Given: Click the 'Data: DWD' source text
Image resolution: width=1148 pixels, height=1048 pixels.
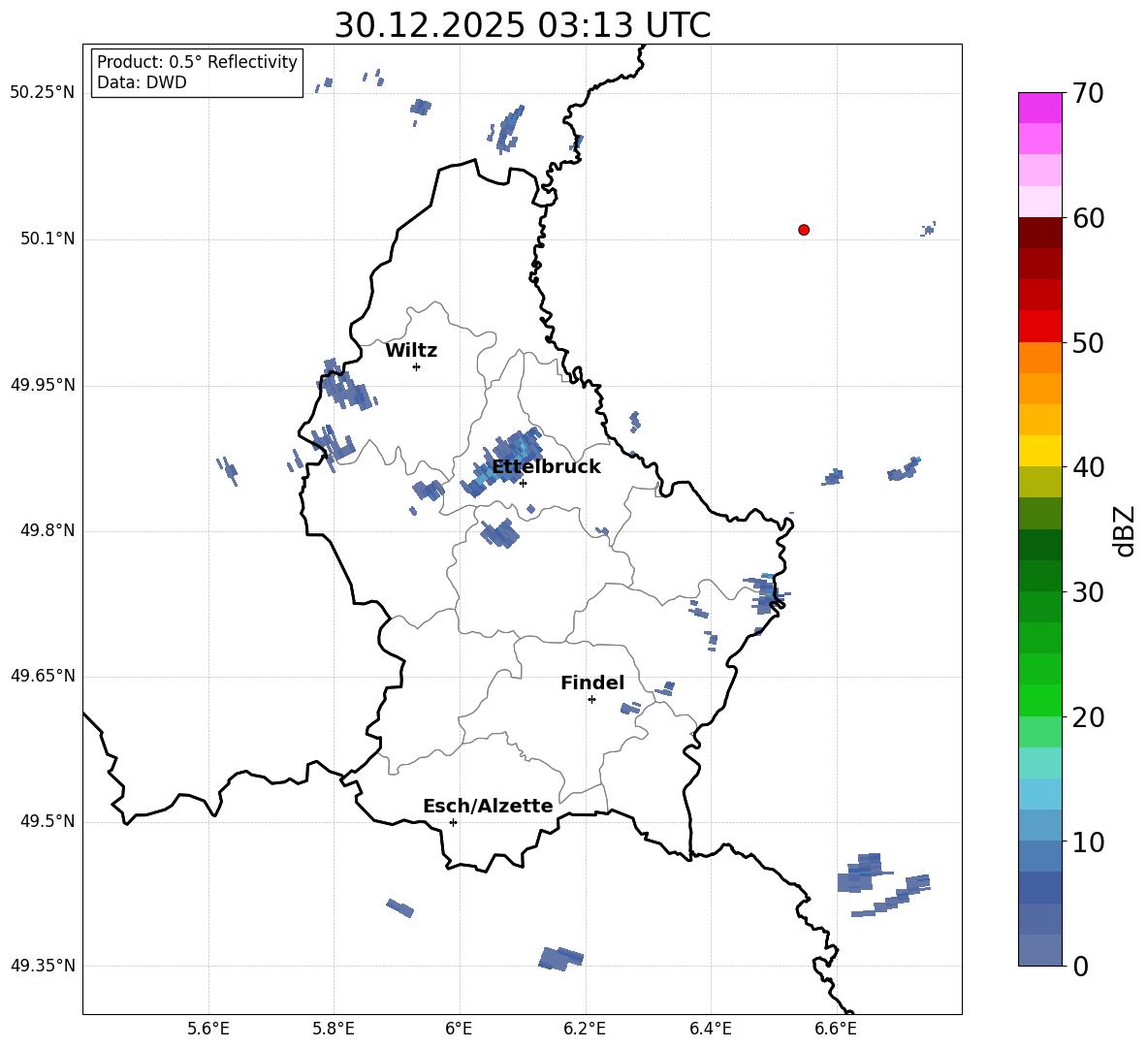Looking at the screenshot, I should 142,82.
